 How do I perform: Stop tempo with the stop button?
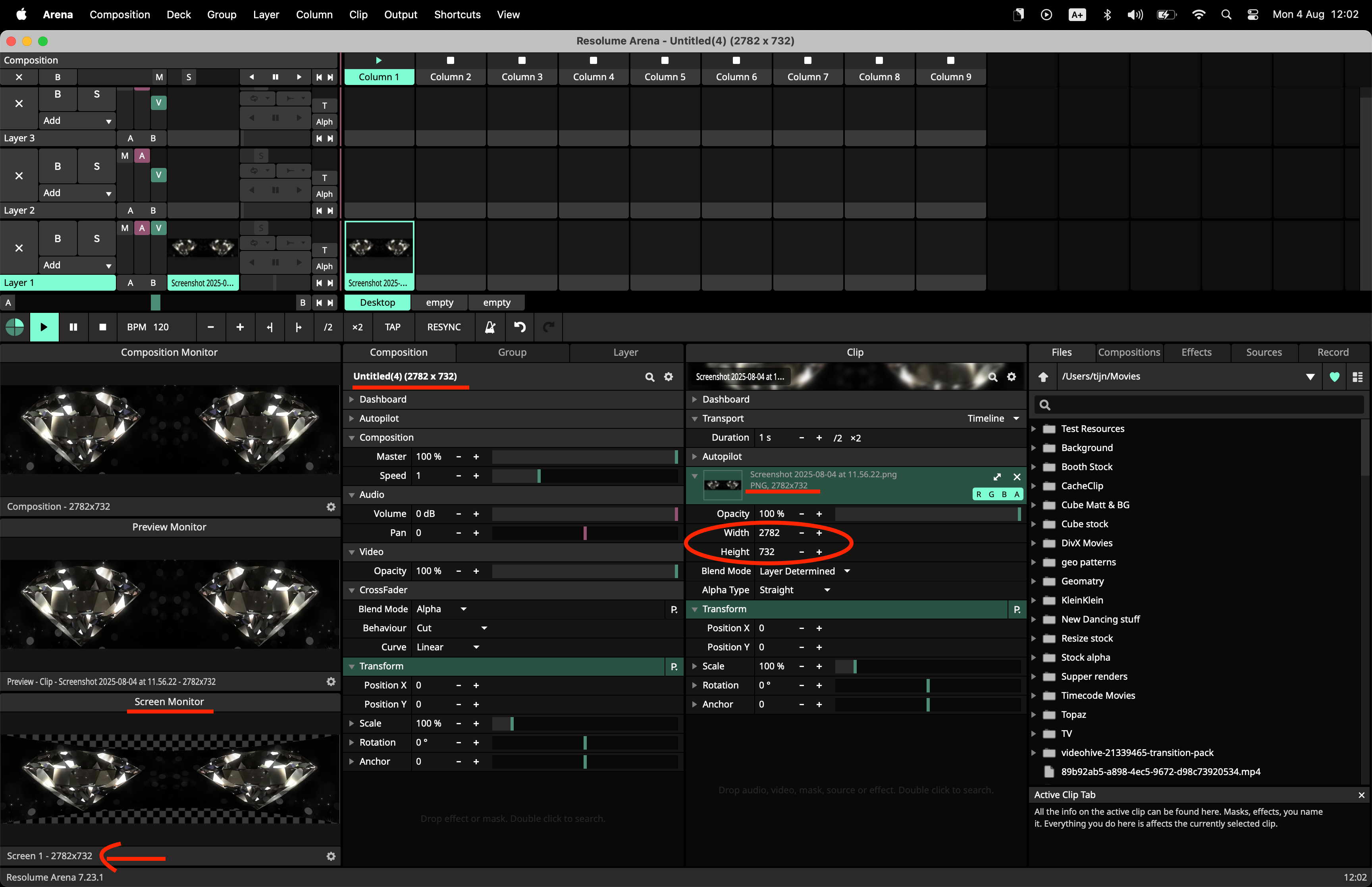point(102,327)
